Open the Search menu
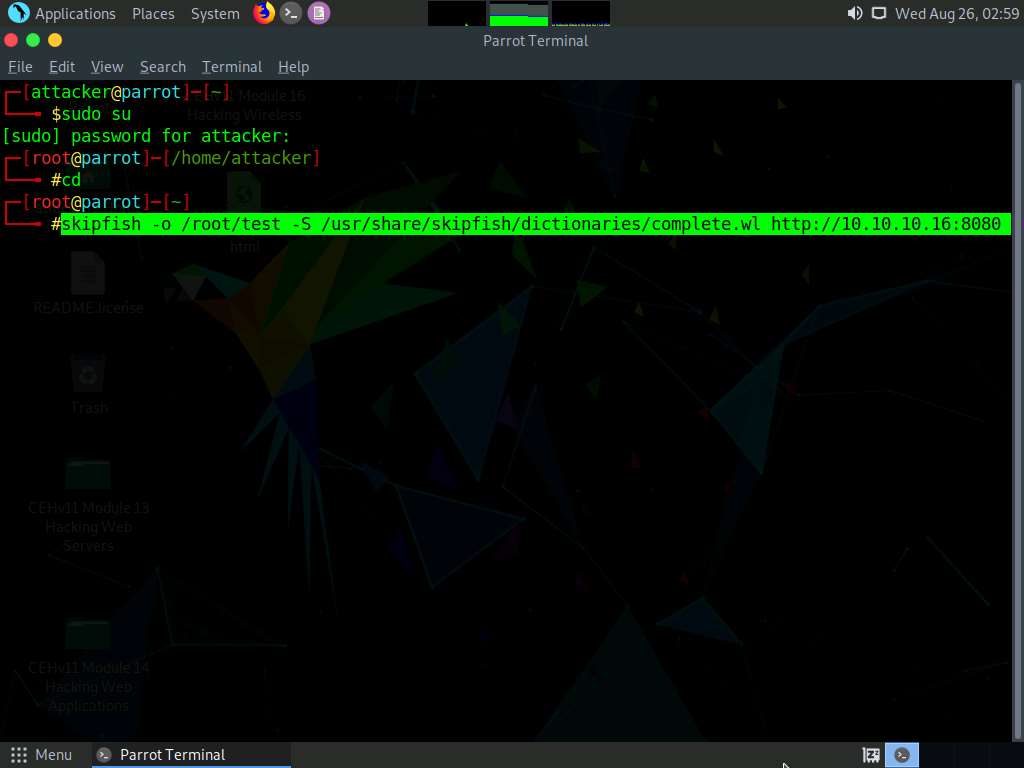Viewport: 1024px width, 768px height. tap(163, 67)
